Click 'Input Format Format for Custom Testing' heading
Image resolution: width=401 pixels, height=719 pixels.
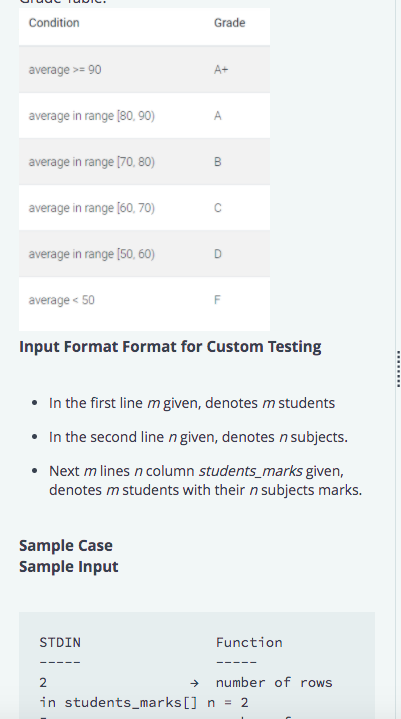[x=170, y=347]
